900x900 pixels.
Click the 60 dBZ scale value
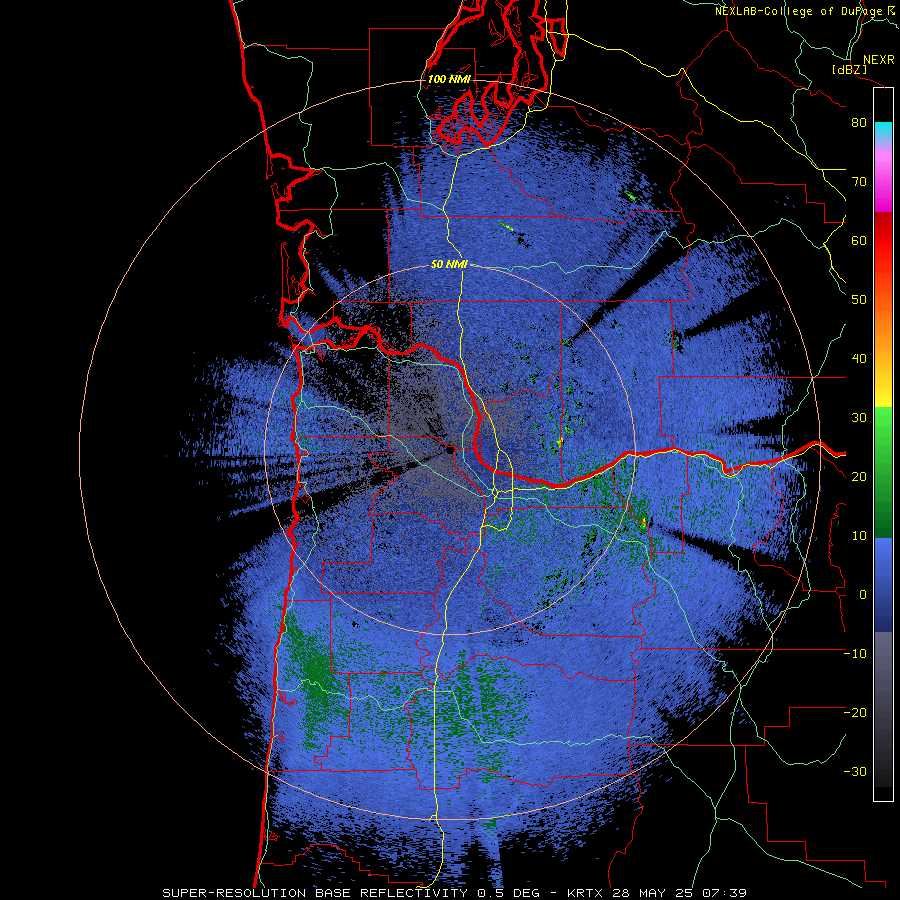pos(859,241)
